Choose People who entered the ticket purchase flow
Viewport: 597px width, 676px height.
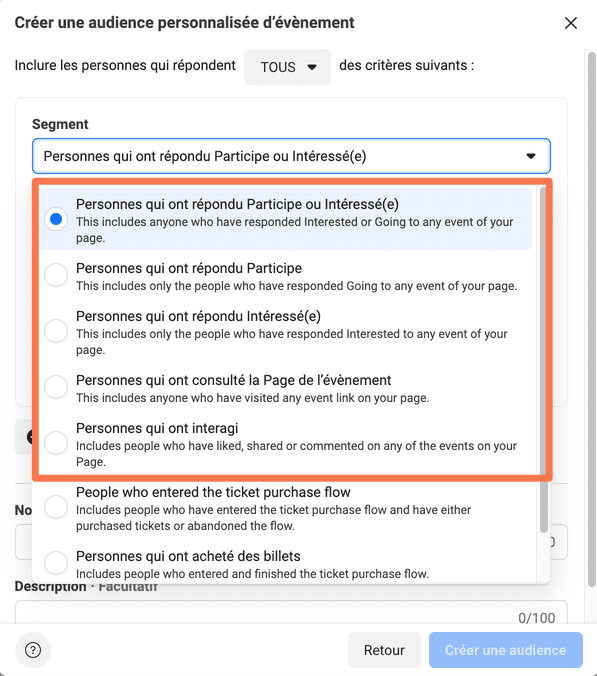(x=213, y=492)
